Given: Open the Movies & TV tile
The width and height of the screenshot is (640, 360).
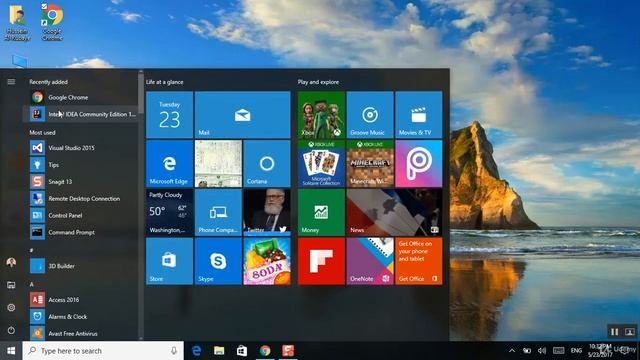Looking at the screenshot, I should [419, 115].
